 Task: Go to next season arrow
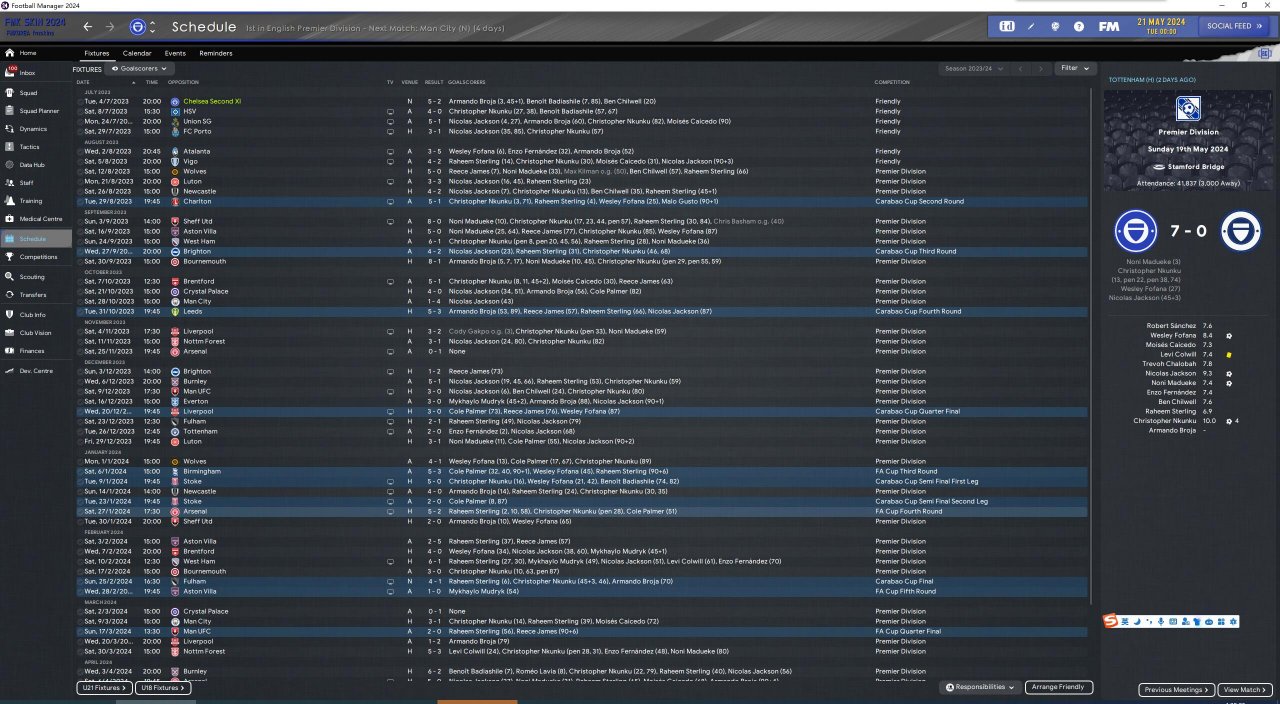coord(1041,68)
